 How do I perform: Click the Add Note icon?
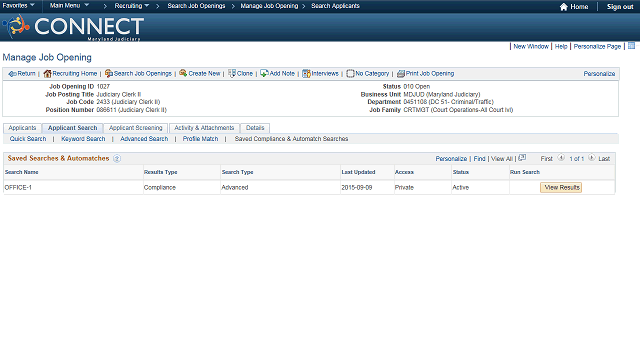(264, 73)
